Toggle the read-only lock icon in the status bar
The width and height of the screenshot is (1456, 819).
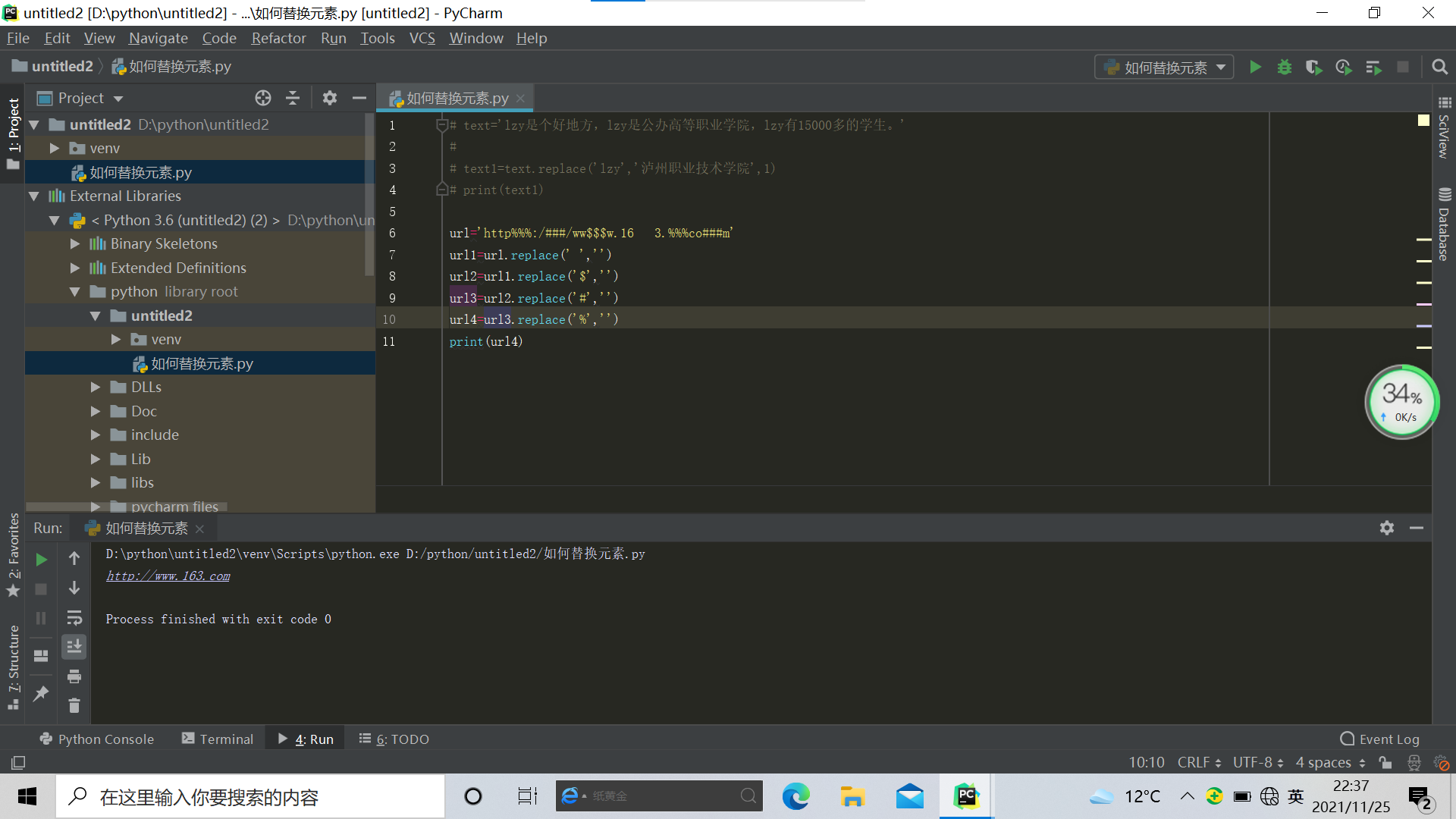click(1385, 762)
